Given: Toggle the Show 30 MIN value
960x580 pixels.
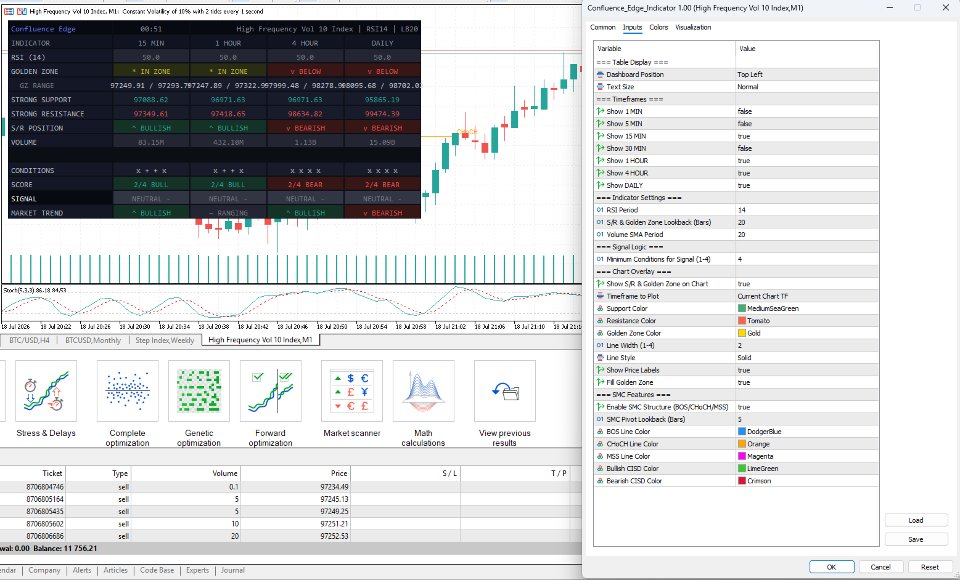Looking at the screenshot, I should 807,148.
